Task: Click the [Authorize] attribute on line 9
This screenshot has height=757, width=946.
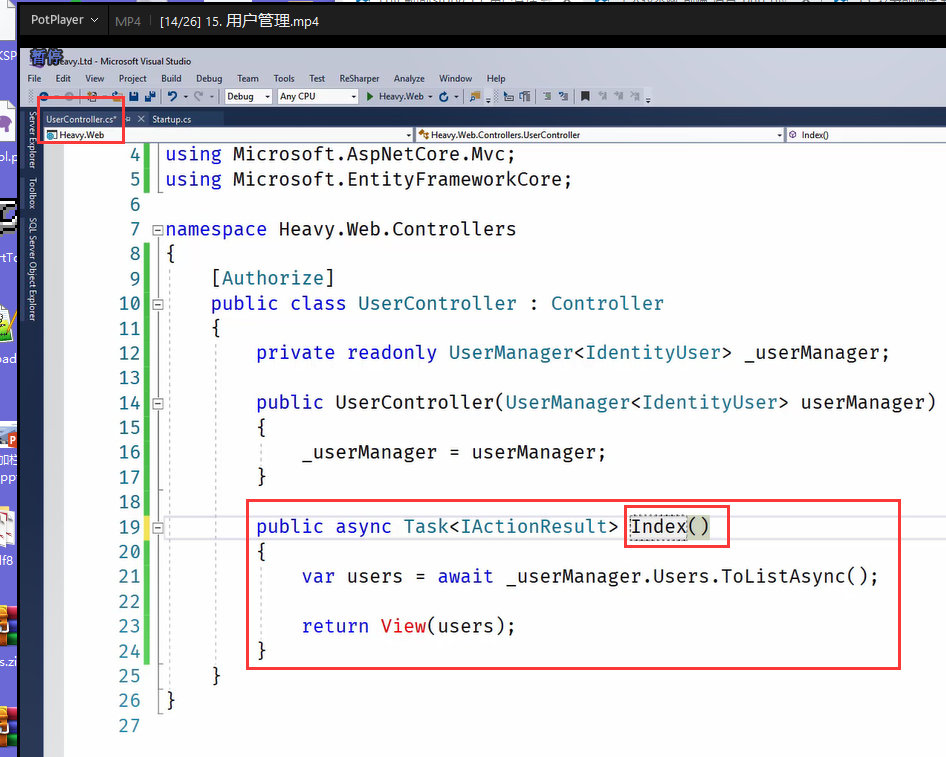Action: pos(273,278)
